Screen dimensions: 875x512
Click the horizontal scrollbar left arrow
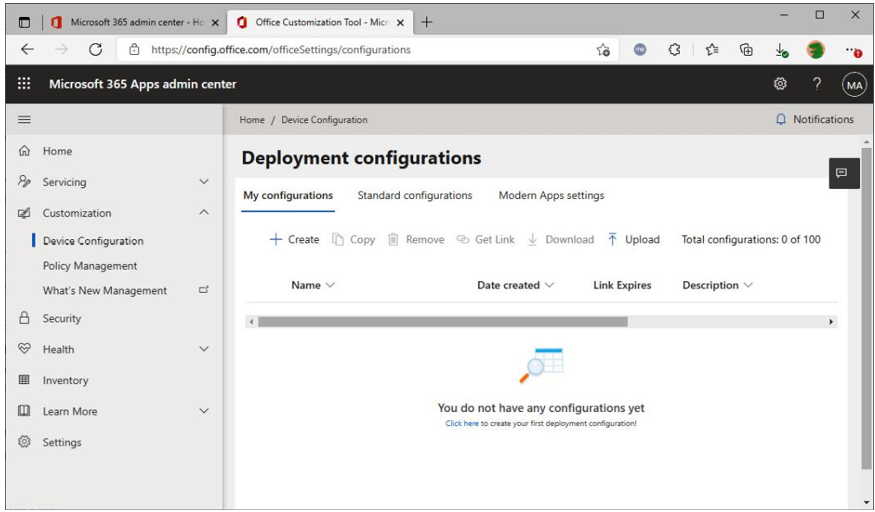point(251,322)
